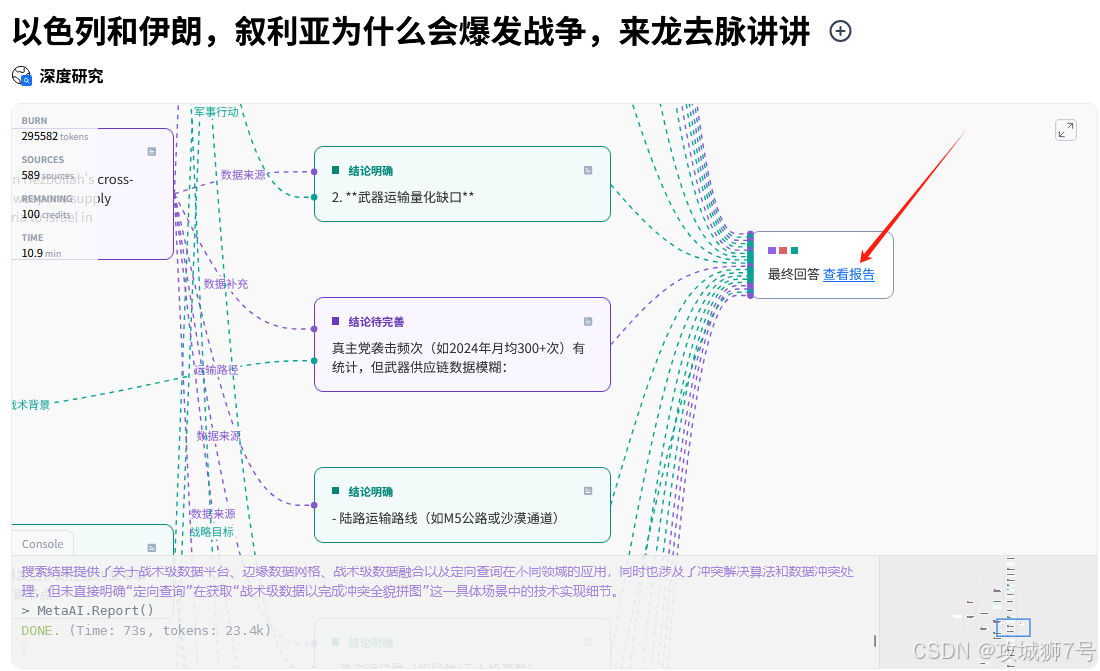Click the 军事行动 edge label
The height and width of the screenshot is (671, 1100).
coord(216,112)
